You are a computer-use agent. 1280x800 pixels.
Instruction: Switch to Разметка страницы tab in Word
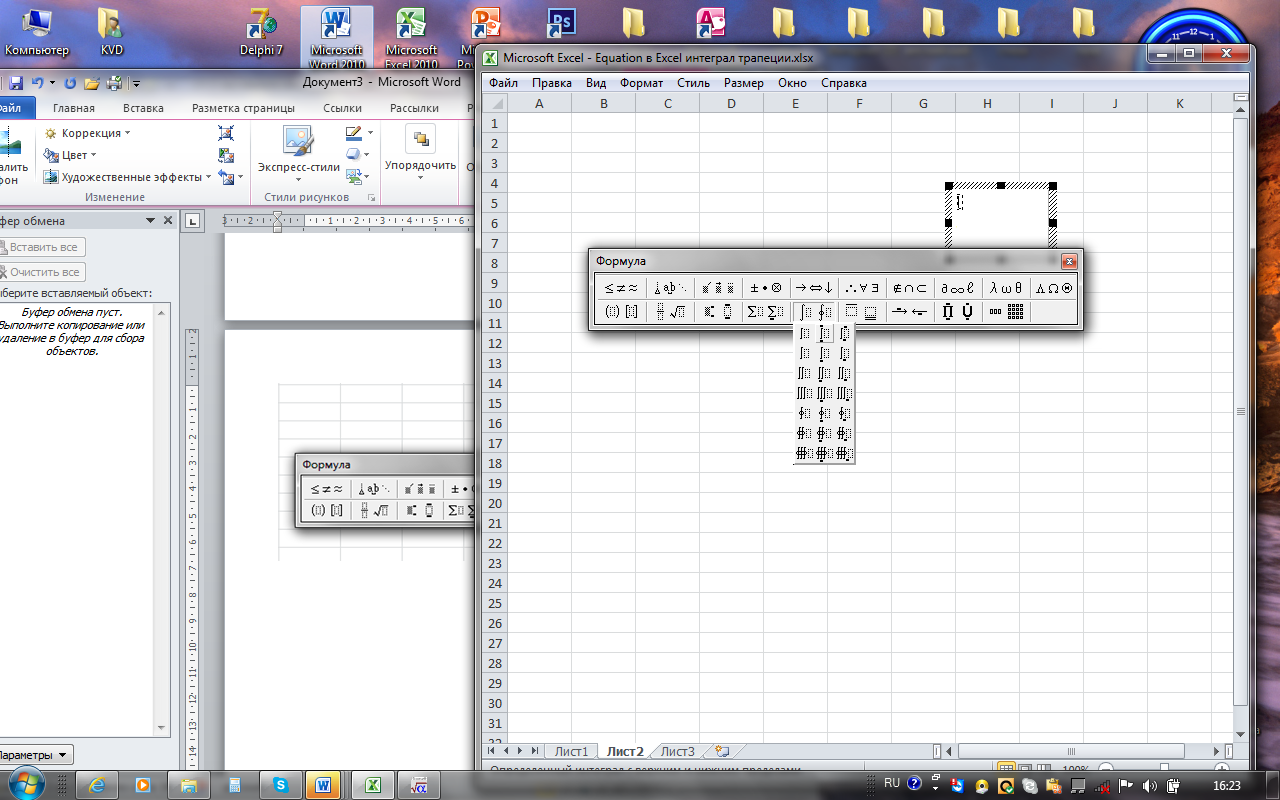(x=243, y=108)
